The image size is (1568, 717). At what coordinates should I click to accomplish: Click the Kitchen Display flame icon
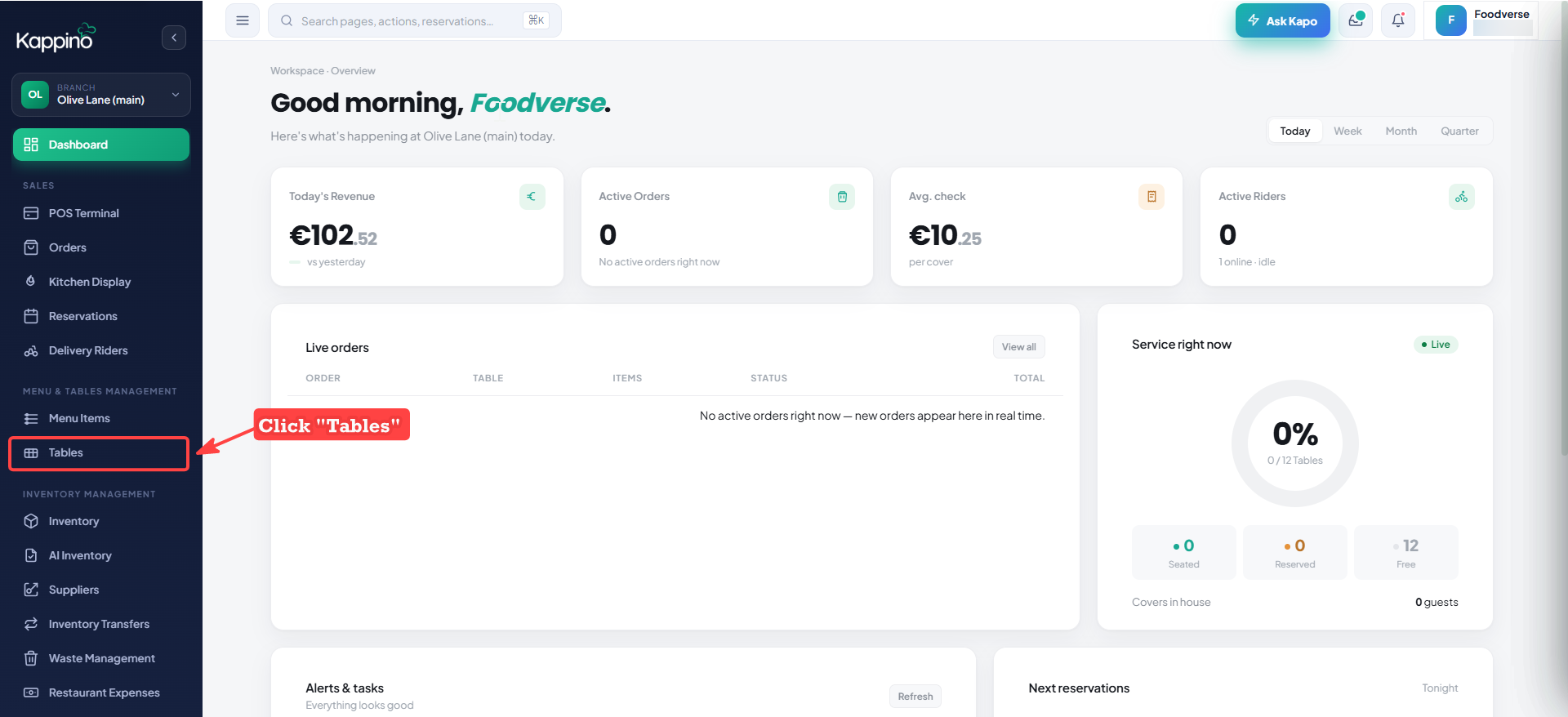[31, 282]
